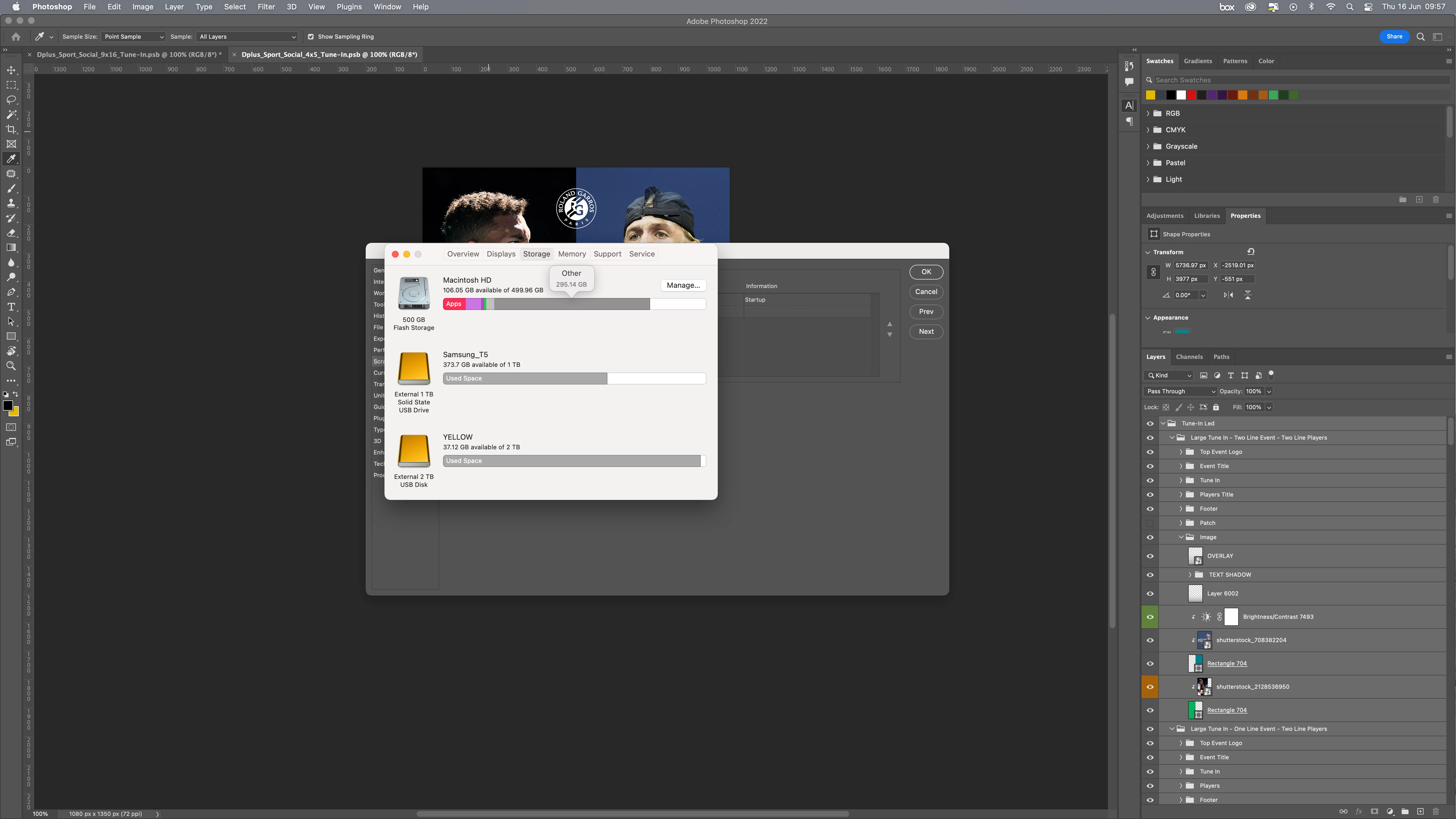The image size is (1456, 819).
Task: Click the Search Swatches field
Action: click(x=1300, y=80)
